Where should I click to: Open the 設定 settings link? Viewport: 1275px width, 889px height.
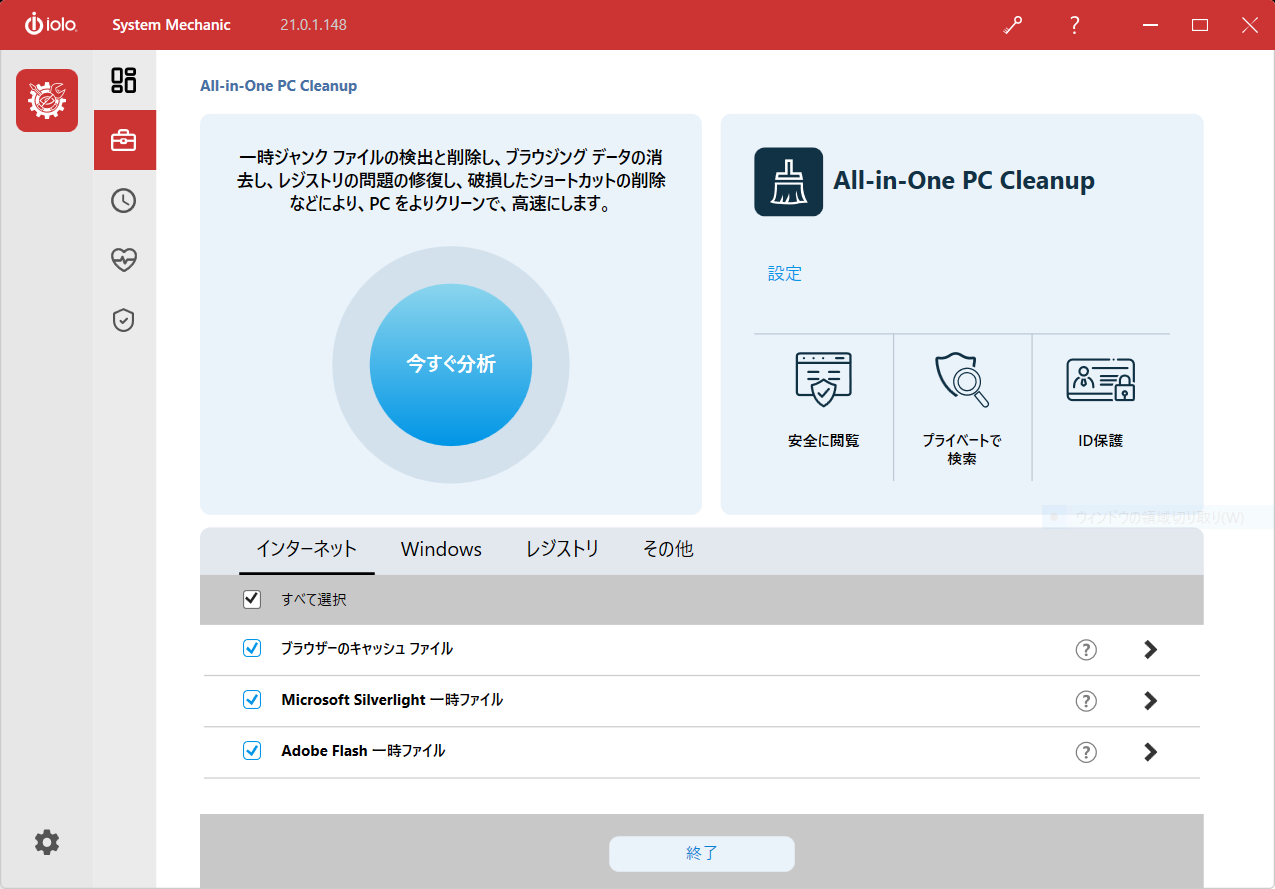(785, 274)
